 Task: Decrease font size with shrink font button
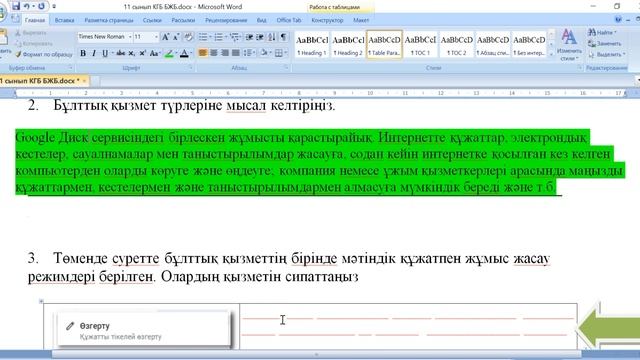[x=176, y=37]
